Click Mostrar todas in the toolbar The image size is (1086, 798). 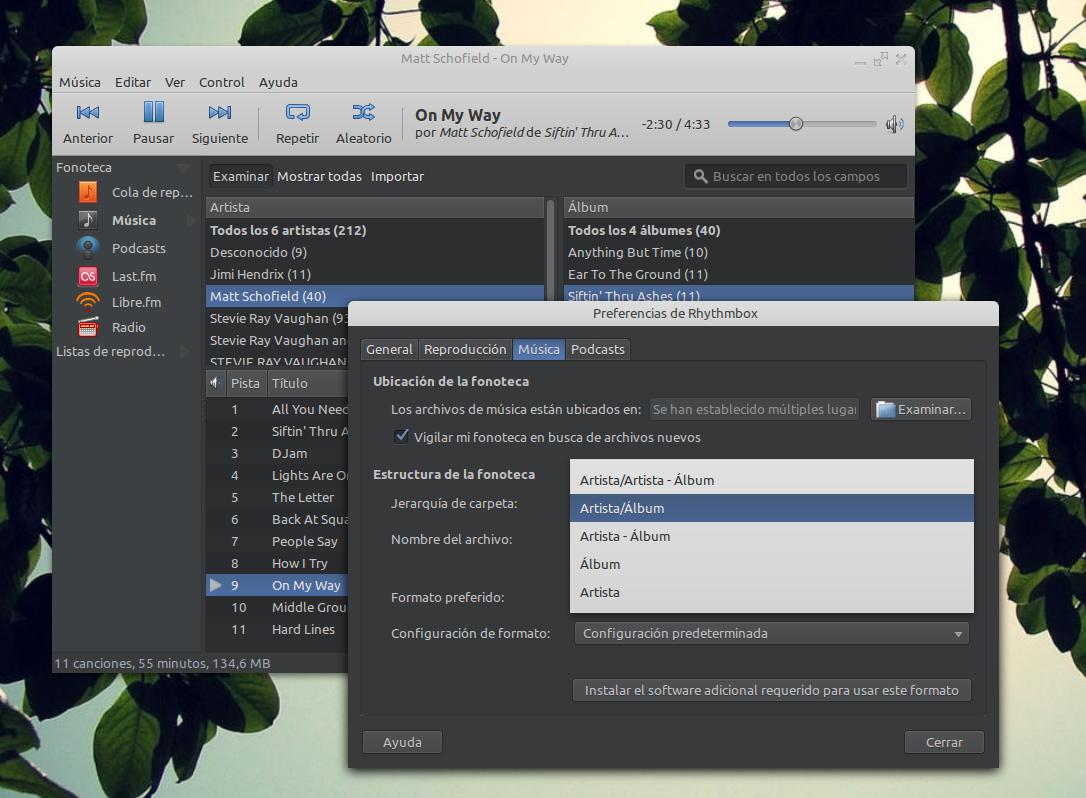point(319,177)
